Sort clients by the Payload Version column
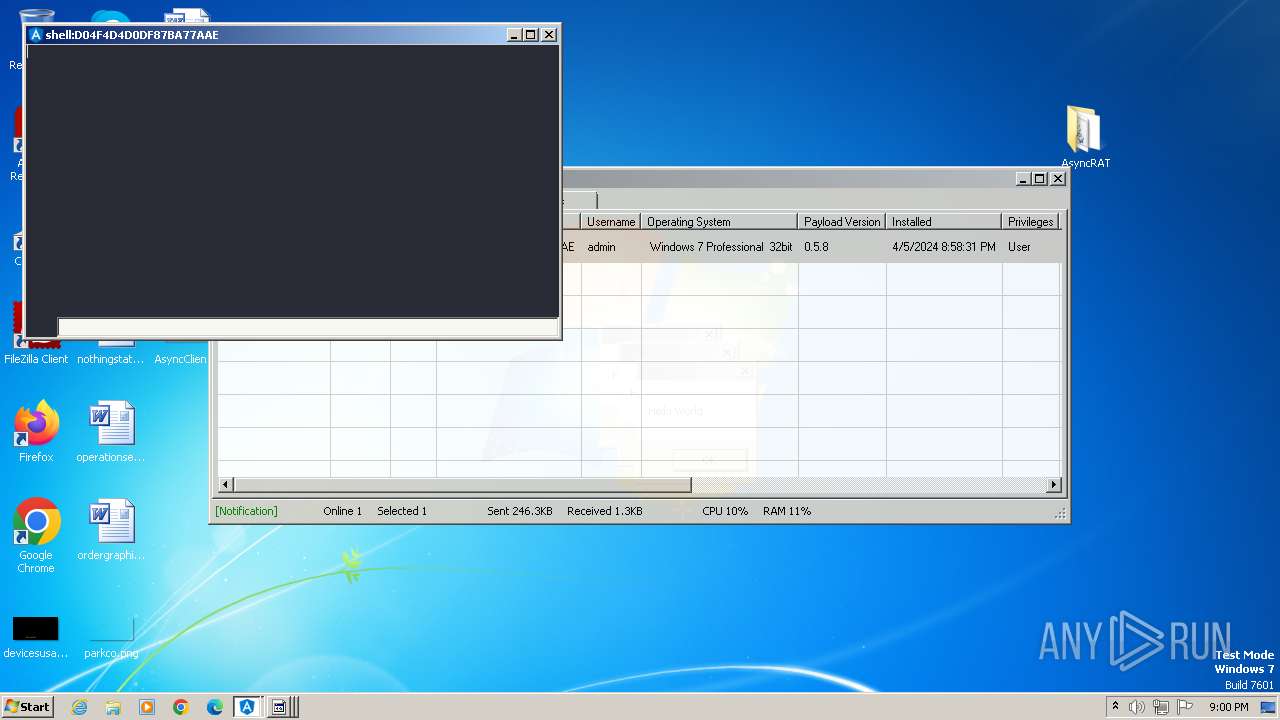 (x=842, y=222)
